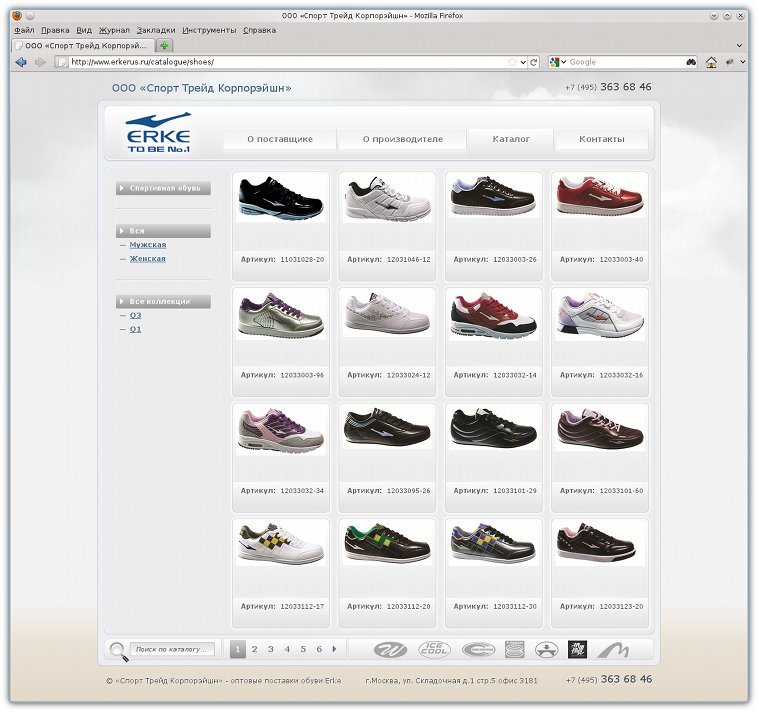
Task: Go to catalog page 6
Action: (x=319, y=649)
